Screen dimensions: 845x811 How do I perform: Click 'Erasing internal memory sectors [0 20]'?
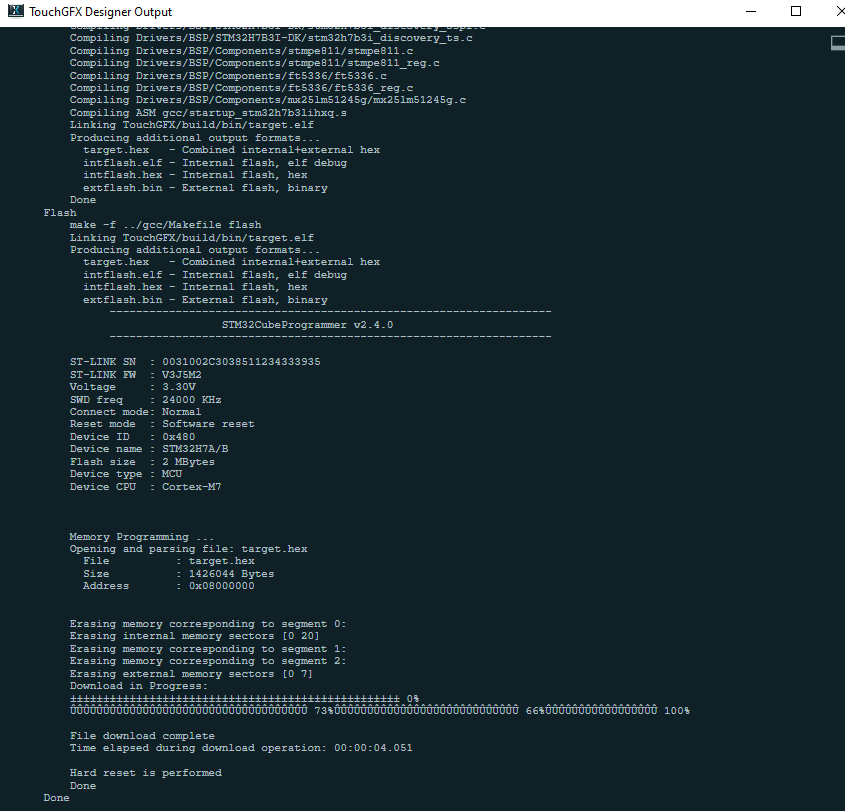point(195,636)
